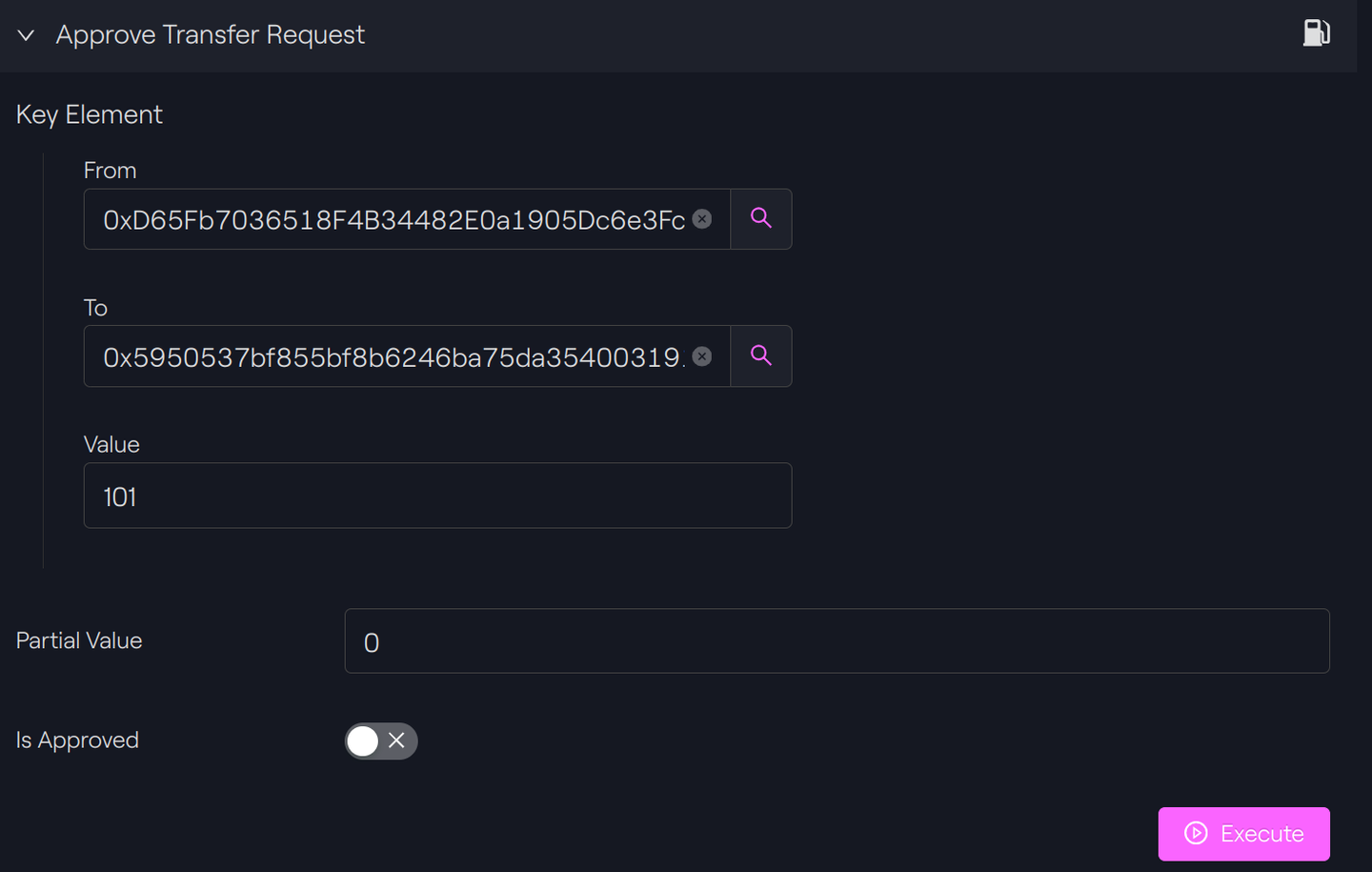Search for a From address

(x=761, y=219)
